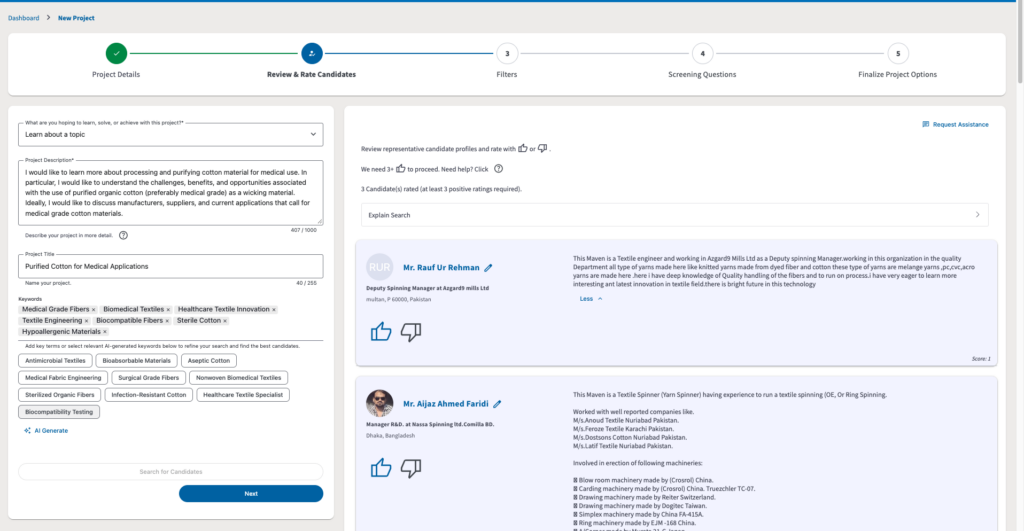
Task: Click the Project Title field
Action: (170, 266)
